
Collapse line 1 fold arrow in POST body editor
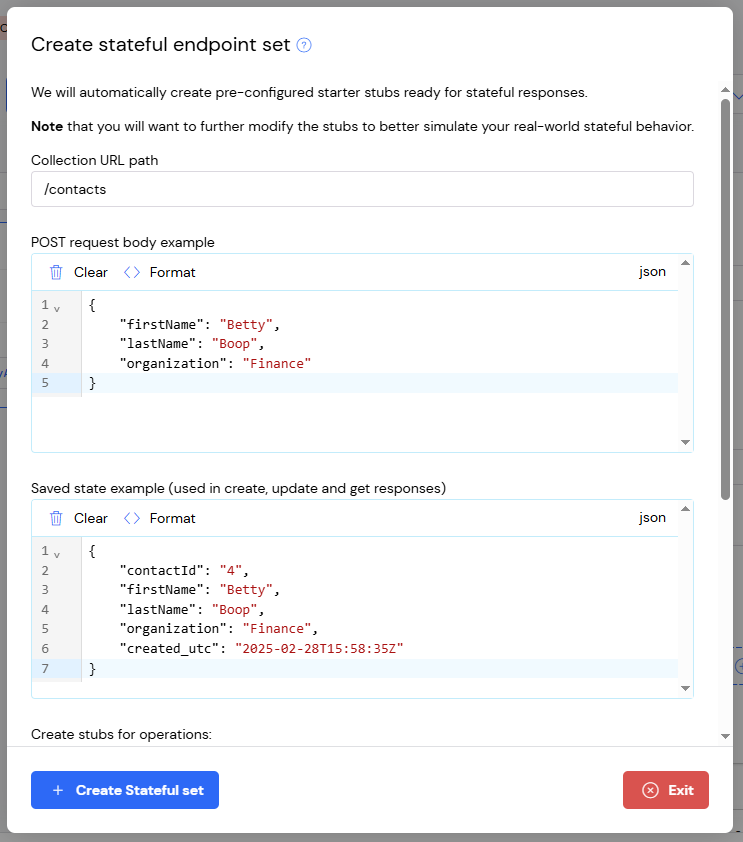(x=57, y=309)
